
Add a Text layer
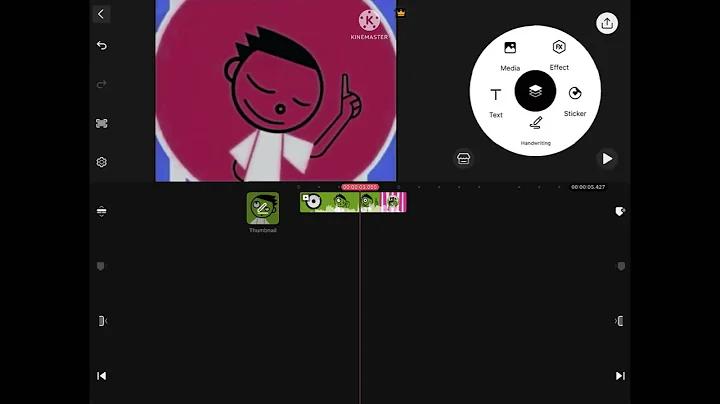click(495, 103)
